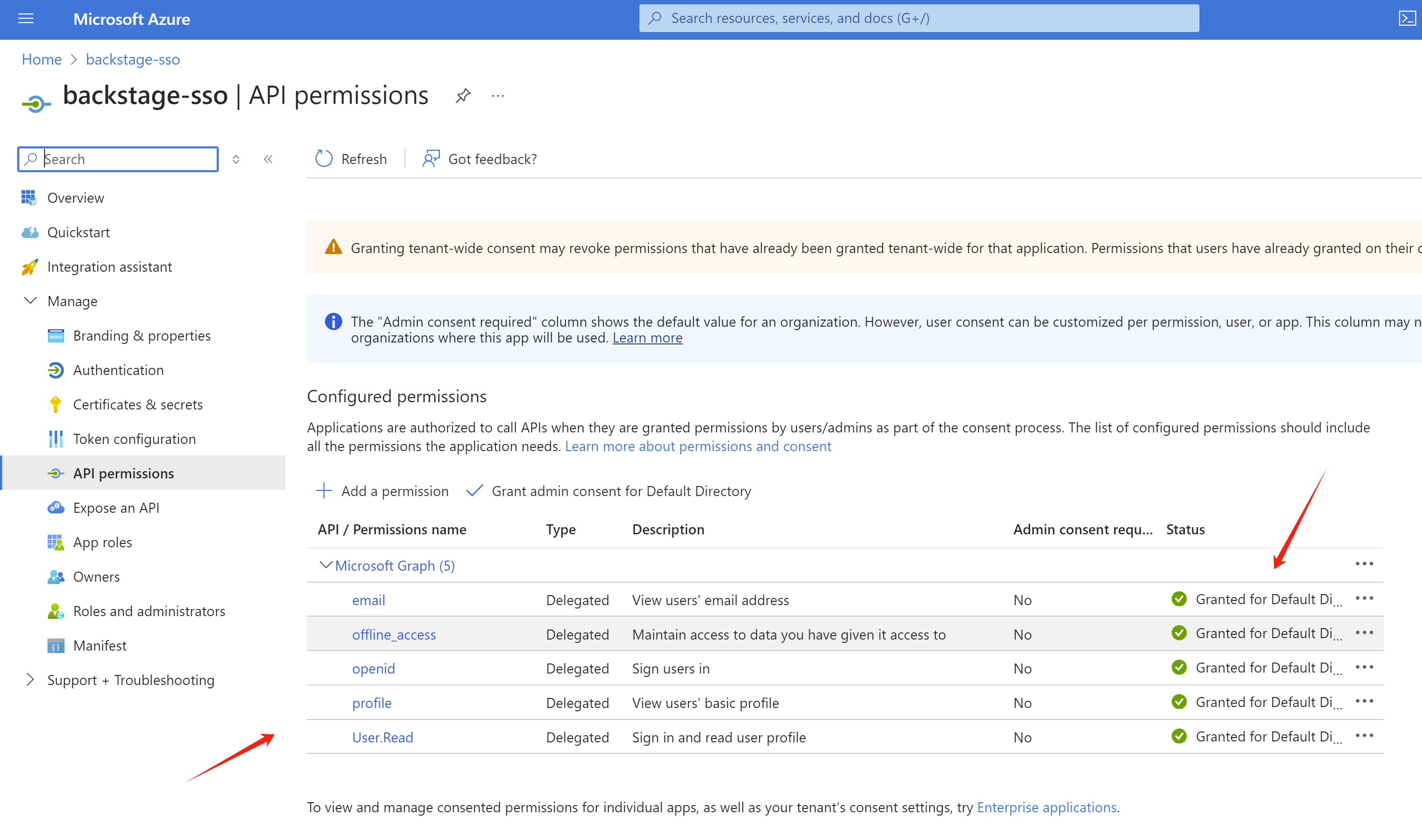Open the Microsoft Graph group's ellipsis menu
1422x840 pixels.
(x=1364, y=564)
